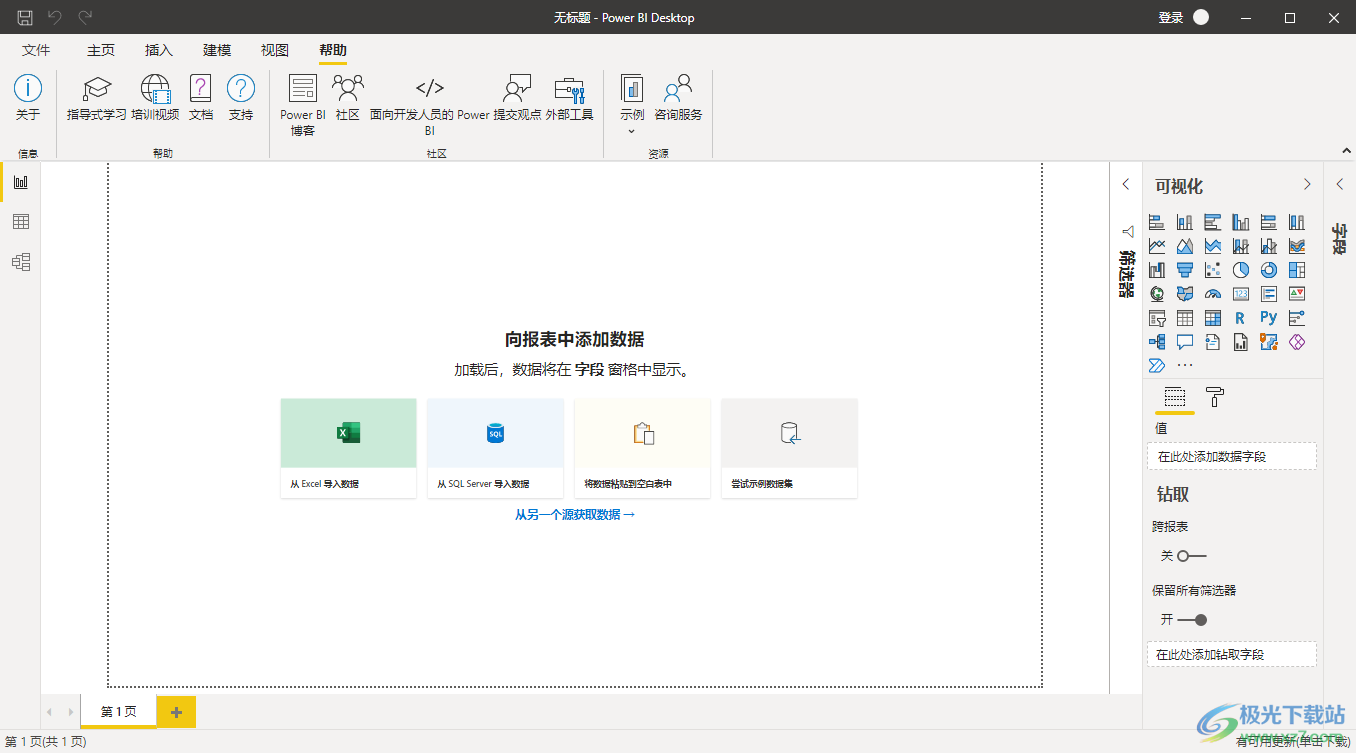Open 咨询服务 consulting services
The height and width of the screenshot is (753, 1356).
[x=678, y=98]
